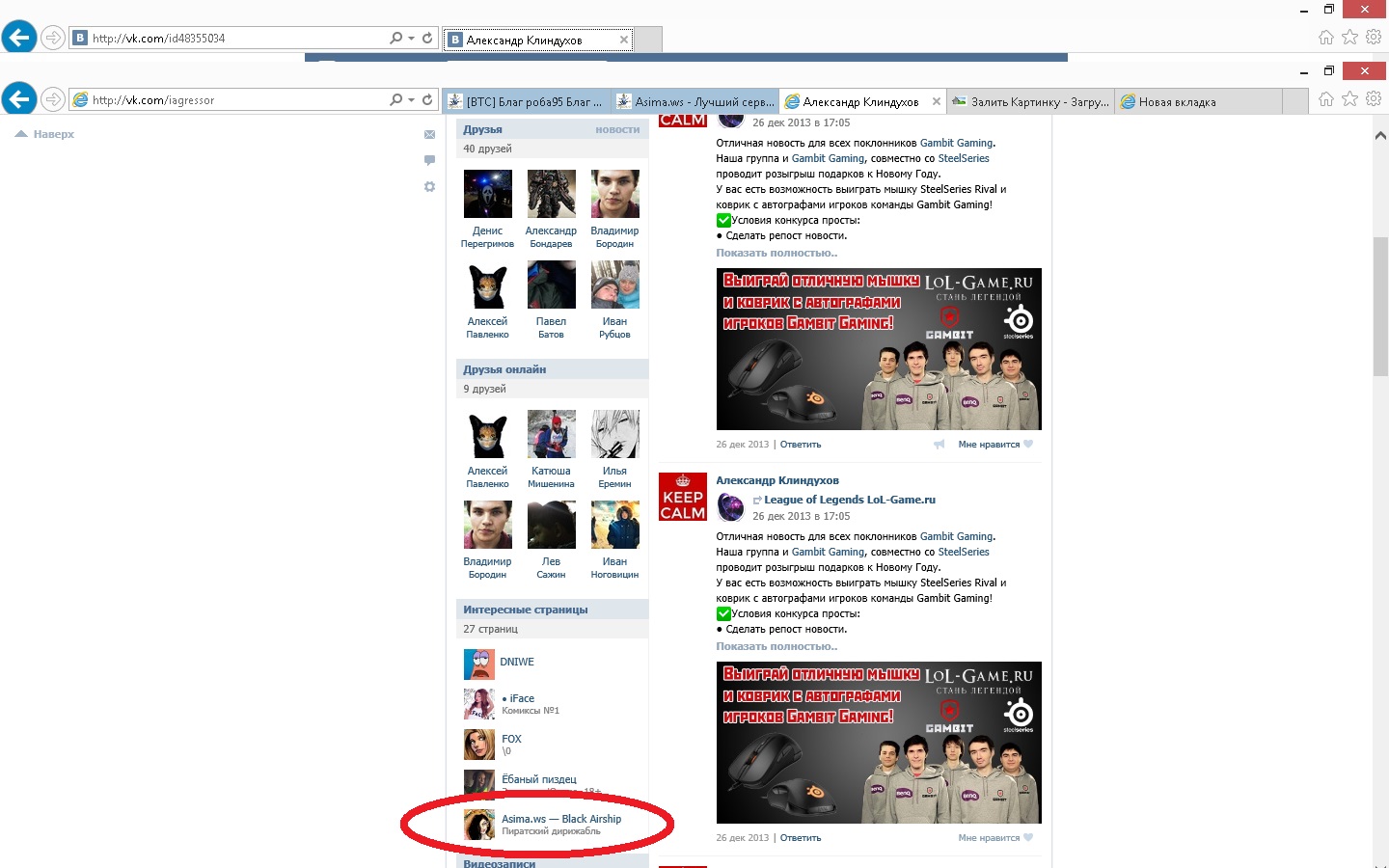Click the page scrollbar up arrow

1380,136
